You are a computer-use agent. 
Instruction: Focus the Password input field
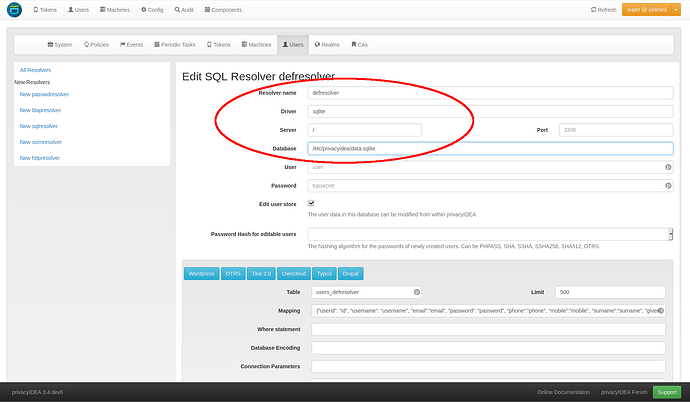pos(490,186)
